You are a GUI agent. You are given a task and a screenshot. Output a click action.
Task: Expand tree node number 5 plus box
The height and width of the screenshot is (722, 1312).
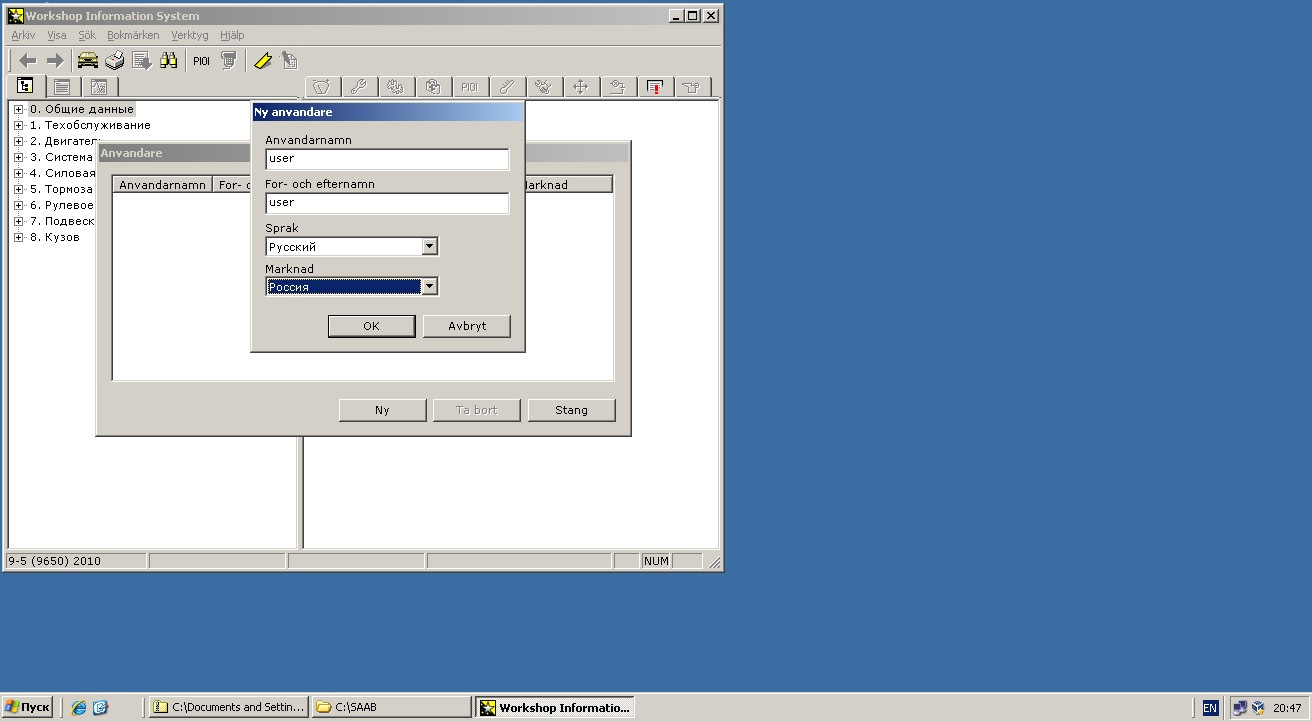[x=19, y=189]
